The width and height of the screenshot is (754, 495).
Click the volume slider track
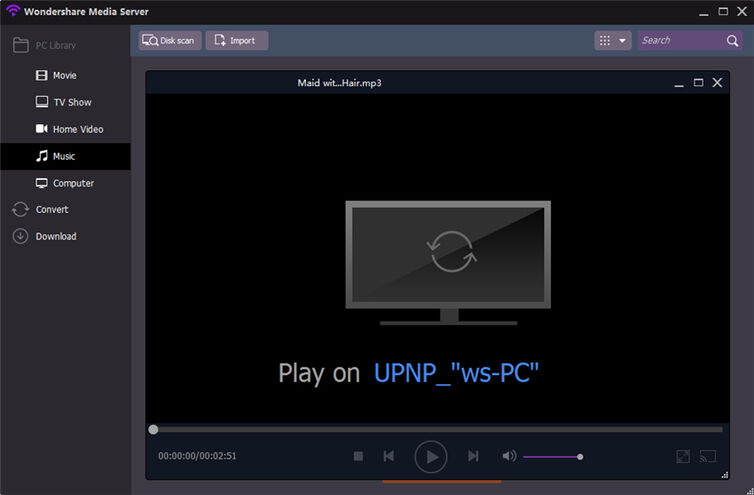tap(553, 457)
